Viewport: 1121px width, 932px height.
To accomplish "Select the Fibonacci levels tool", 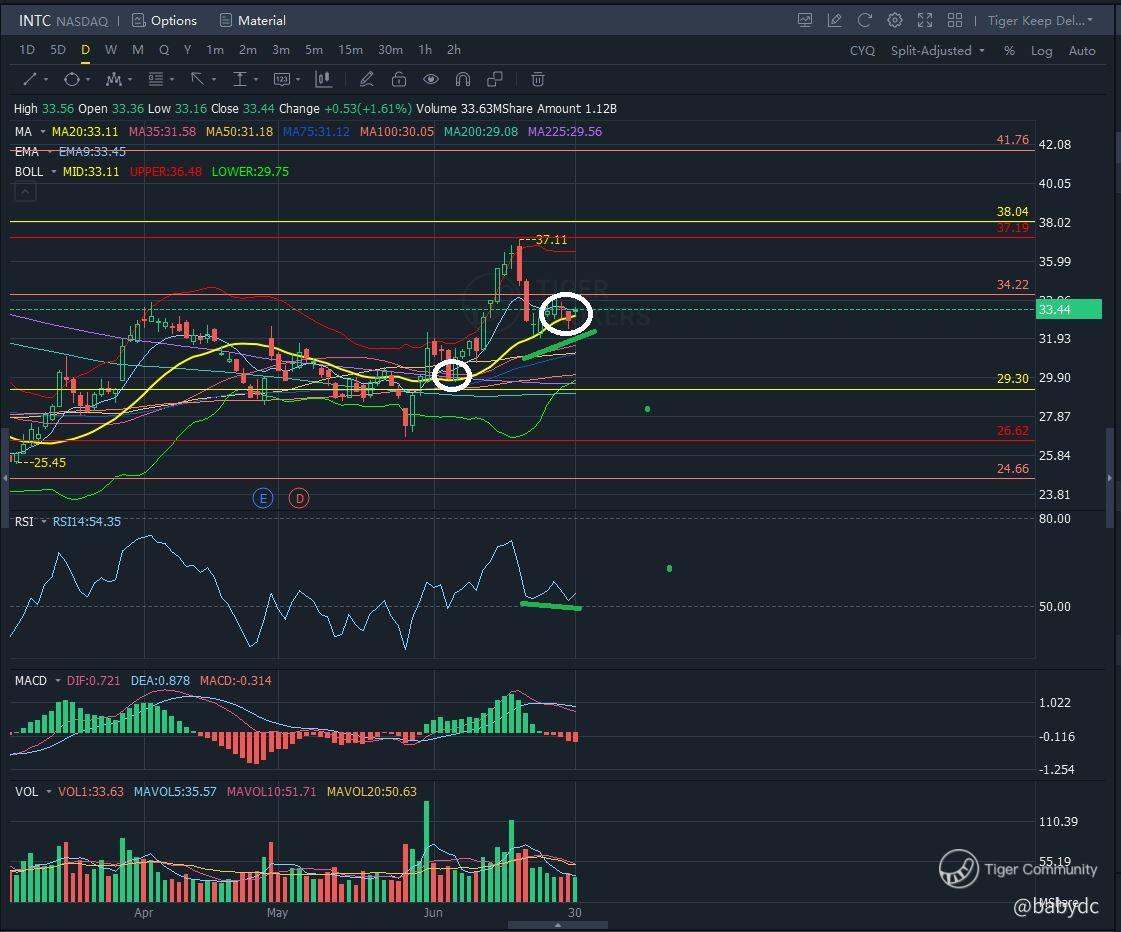I will click(x=155, y=79).
